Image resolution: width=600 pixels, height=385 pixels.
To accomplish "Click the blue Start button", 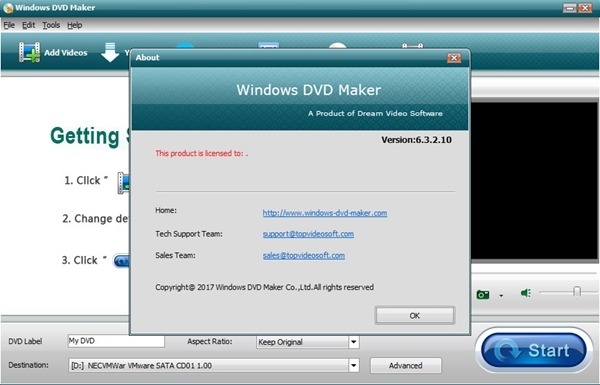I will (534, 350).
